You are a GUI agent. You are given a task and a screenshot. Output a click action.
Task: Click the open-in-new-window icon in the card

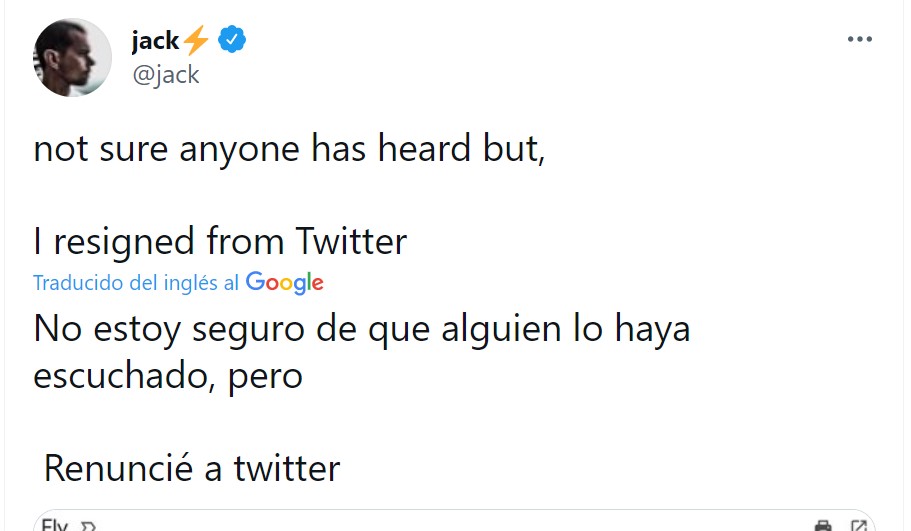858,525
